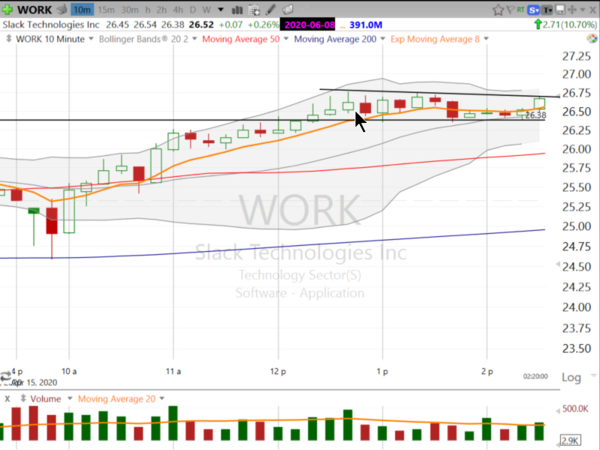Click the +0.26% percent change
600x450 pixels.
pos(263,25)
